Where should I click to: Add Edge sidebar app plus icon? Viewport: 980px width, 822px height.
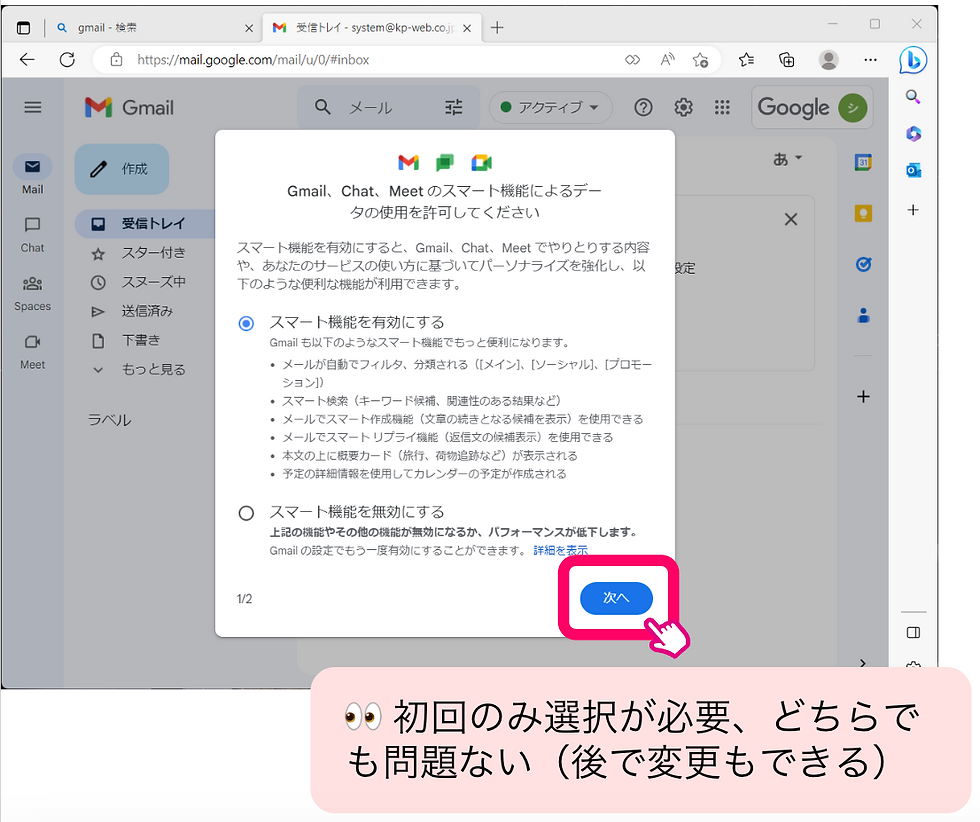[913, 210]
